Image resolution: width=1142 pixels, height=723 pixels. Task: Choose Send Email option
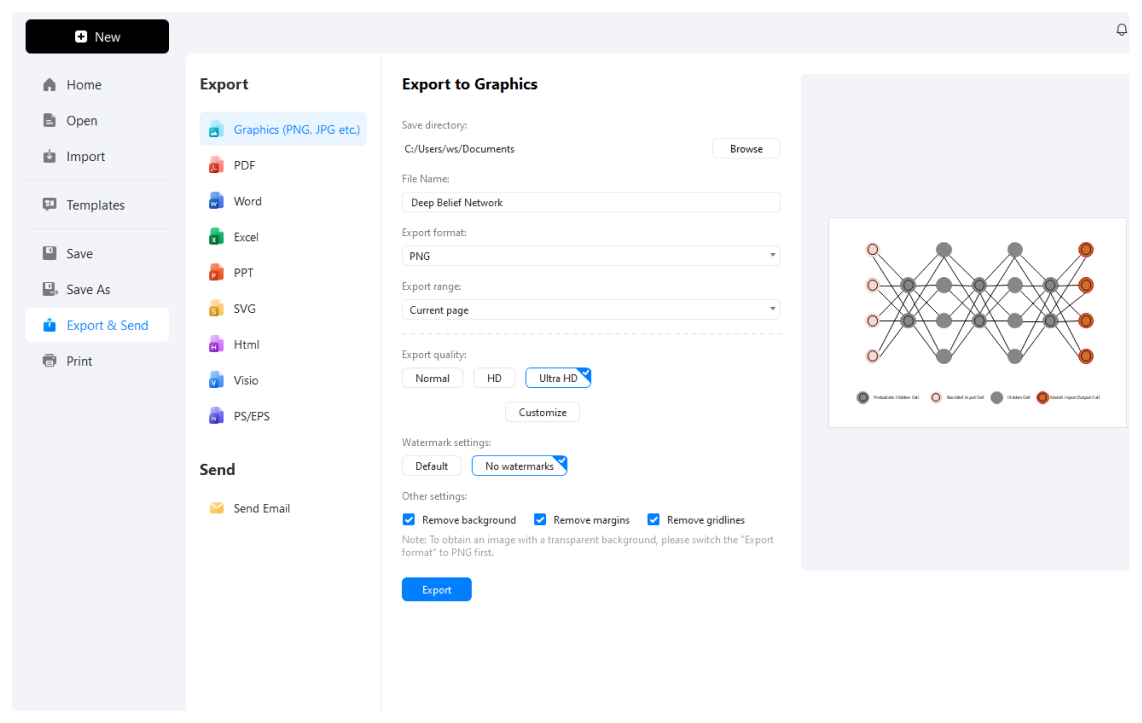[283, 508]
